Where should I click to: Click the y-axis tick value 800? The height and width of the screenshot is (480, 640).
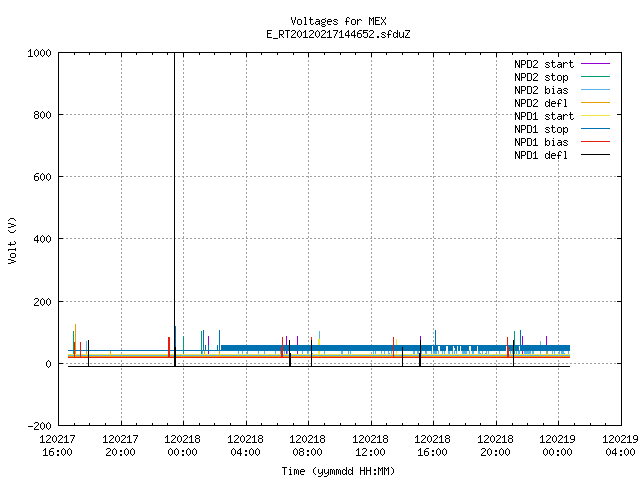click(42, 115)
